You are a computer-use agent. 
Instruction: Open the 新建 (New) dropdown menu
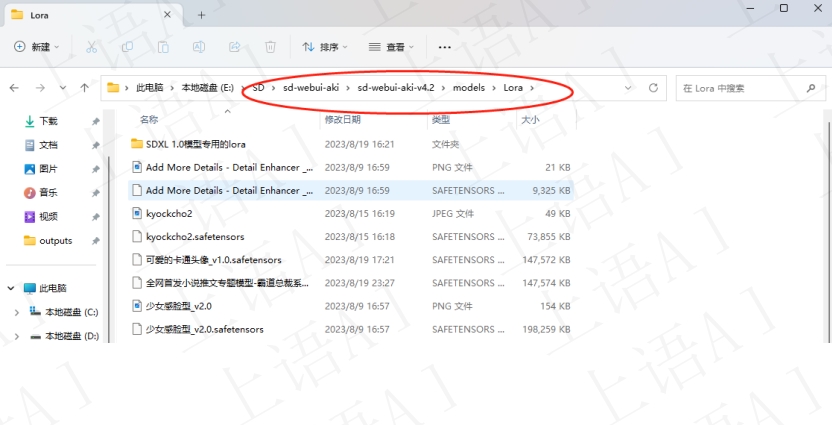click(x=37, y=47)
